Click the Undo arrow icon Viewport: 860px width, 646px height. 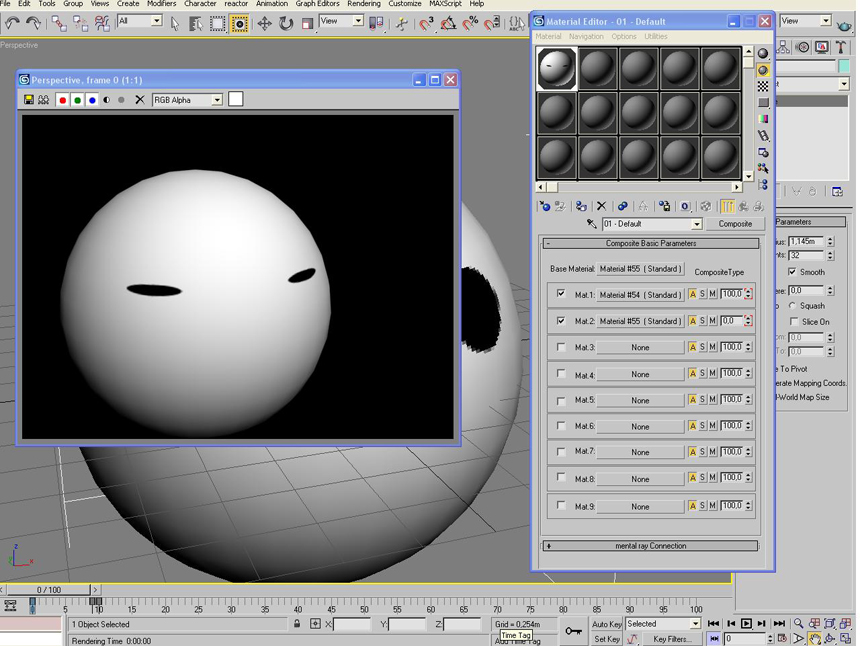(12, 23)
